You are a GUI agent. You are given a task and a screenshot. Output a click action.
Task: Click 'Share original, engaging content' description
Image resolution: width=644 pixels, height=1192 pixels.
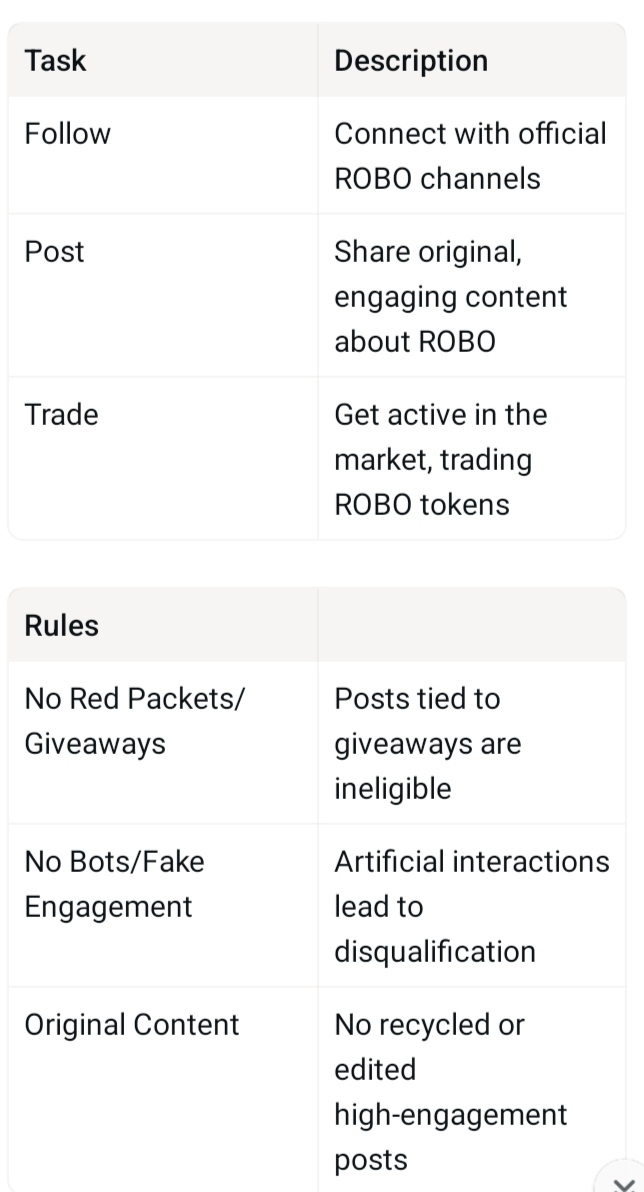pos(450,275)
